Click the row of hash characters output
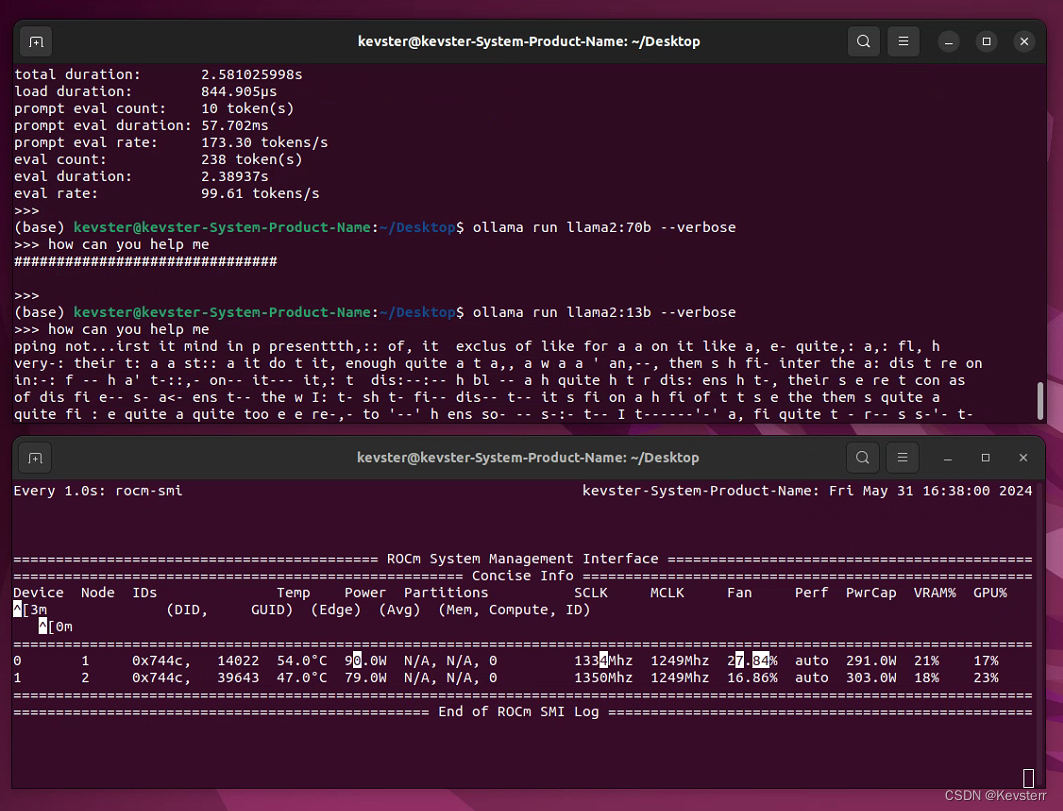This screenshot has height=811, width=1063. [146, 261]
